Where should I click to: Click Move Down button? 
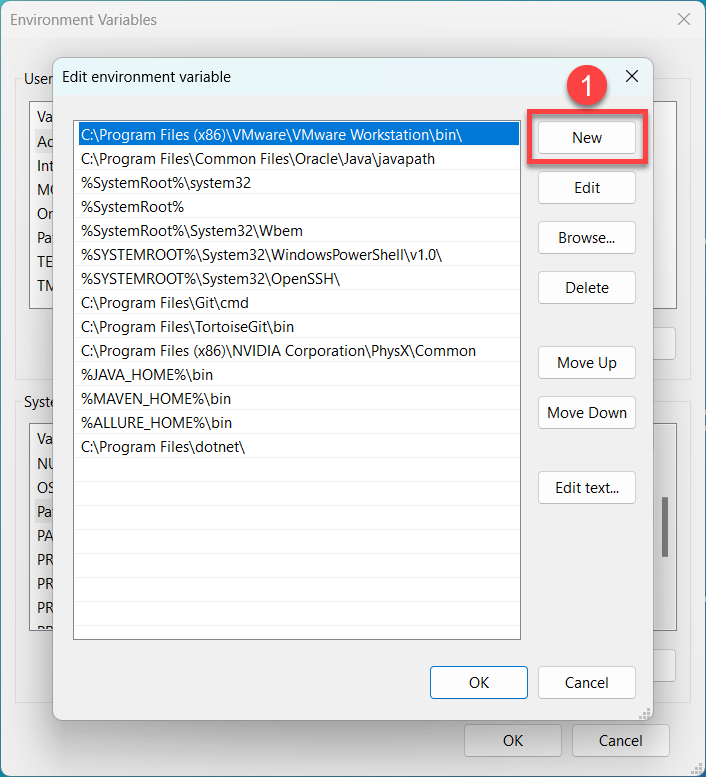[587, 413]
